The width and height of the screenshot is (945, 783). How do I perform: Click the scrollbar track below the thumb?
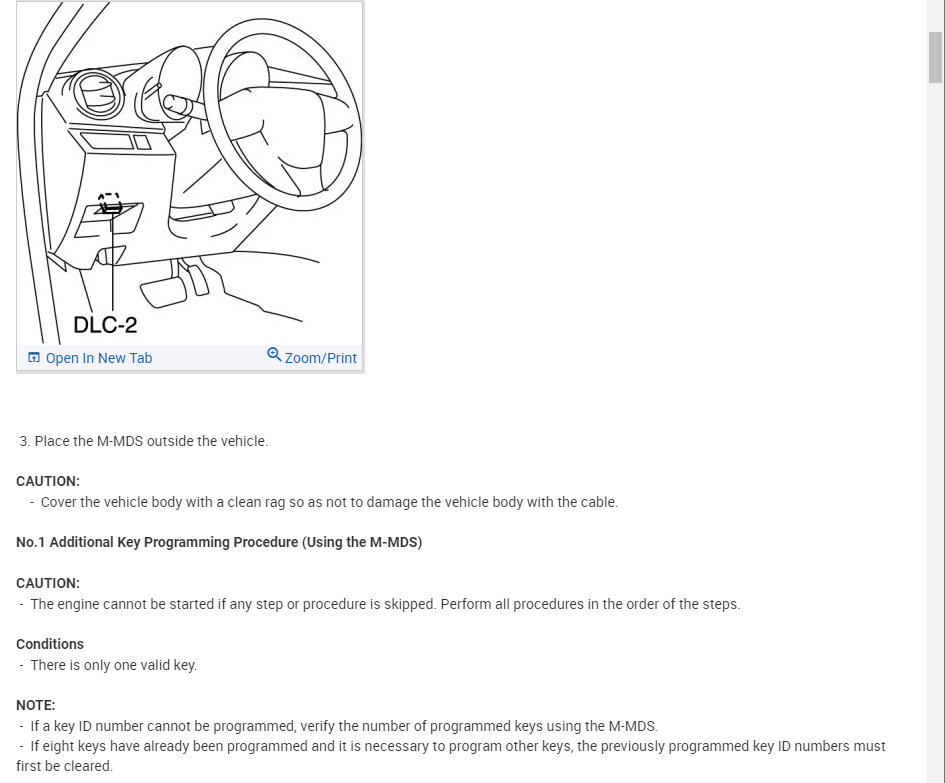935,422
